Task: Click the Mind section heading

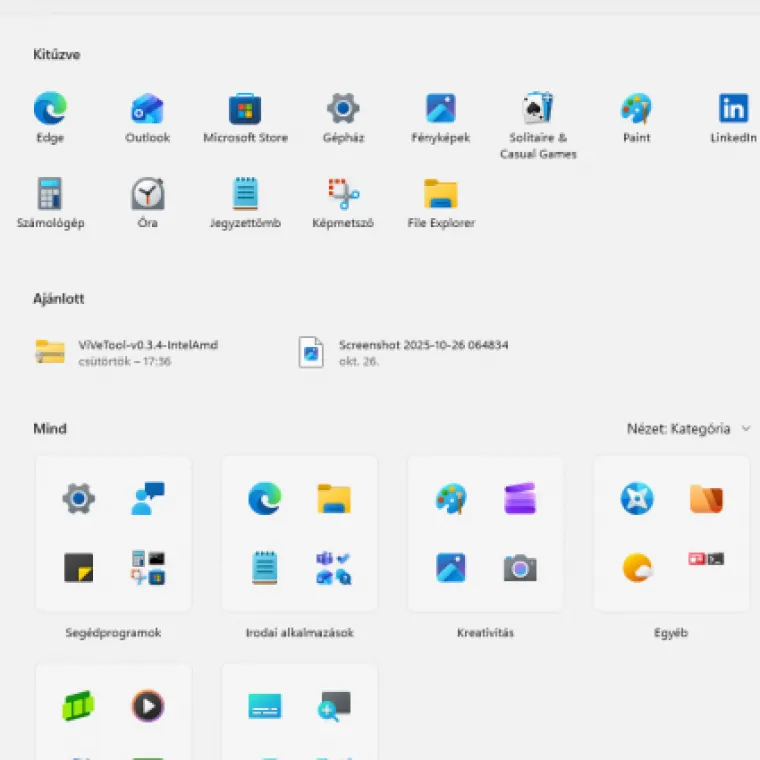Action: [50, 428]
